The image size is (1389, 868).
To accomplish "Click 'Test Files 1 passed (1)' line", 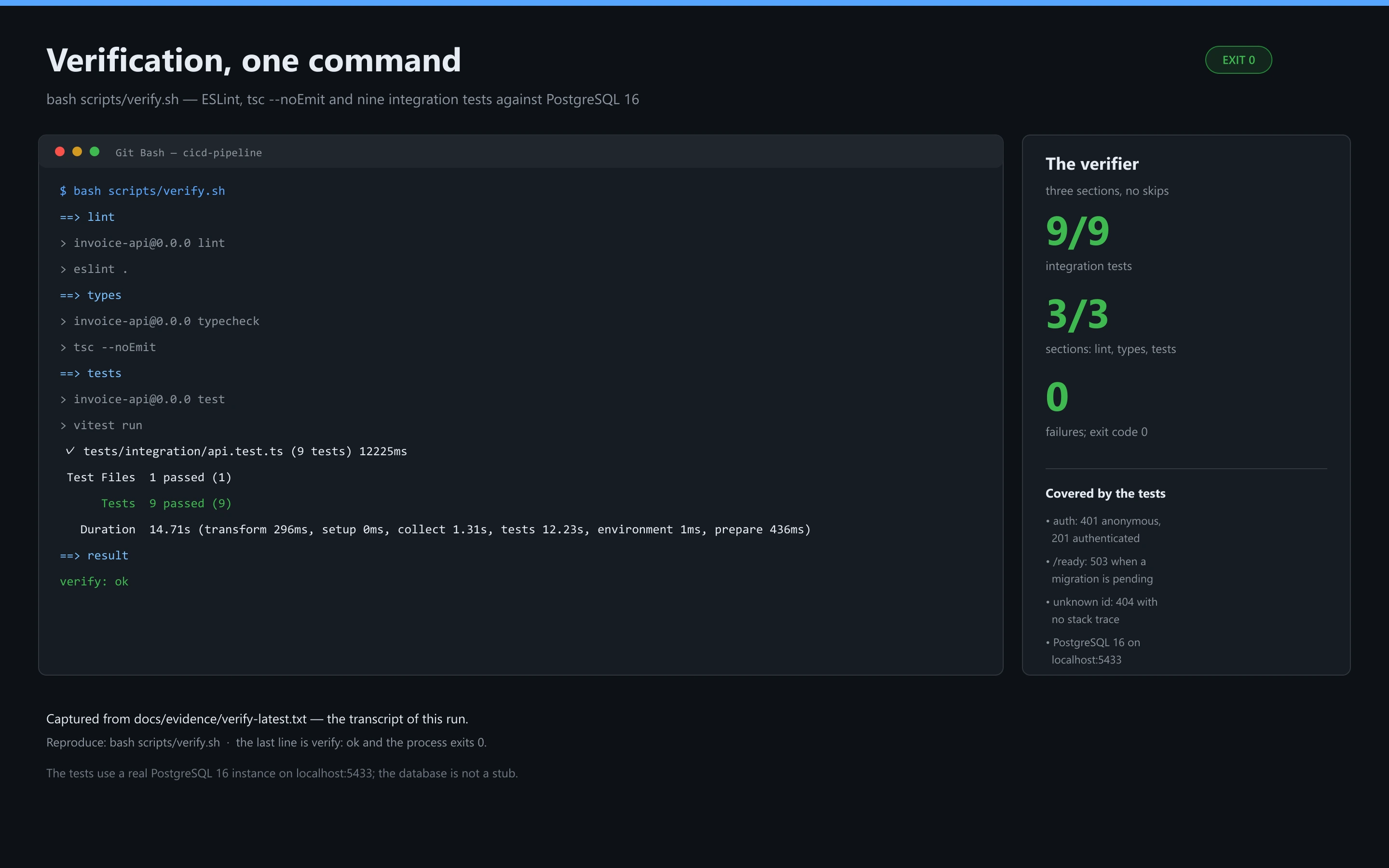I will pos(149,477).
